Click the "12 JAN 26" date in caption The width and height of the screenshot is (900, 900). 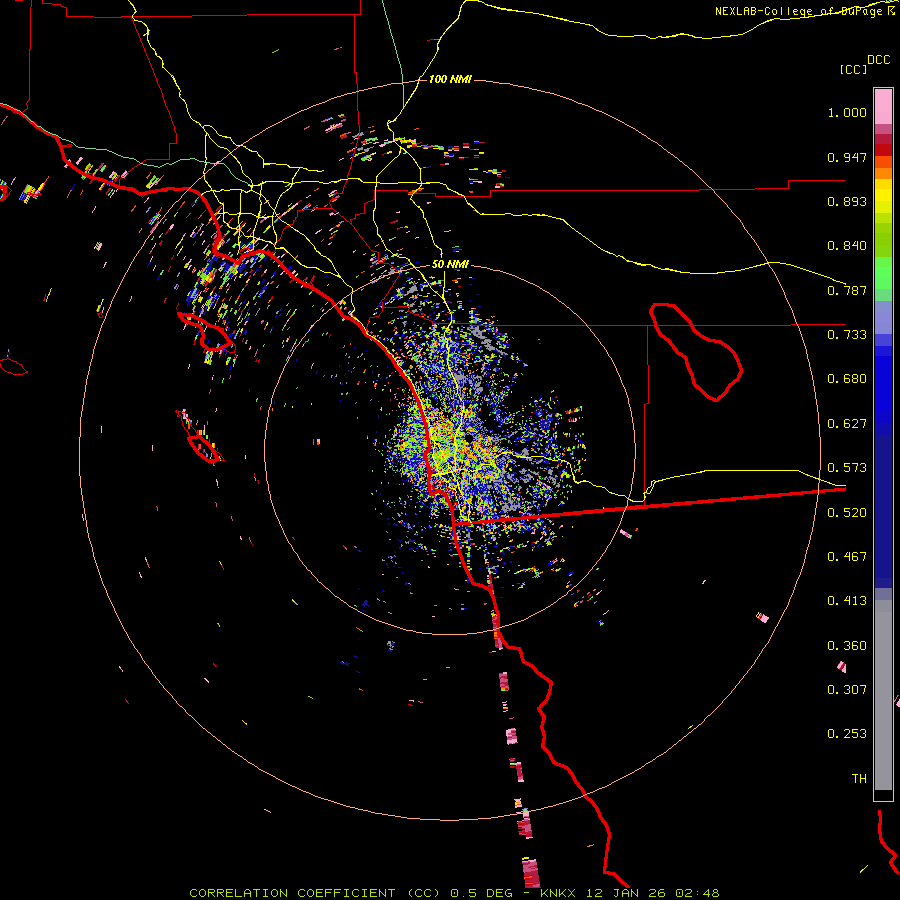tap(627, 893)
